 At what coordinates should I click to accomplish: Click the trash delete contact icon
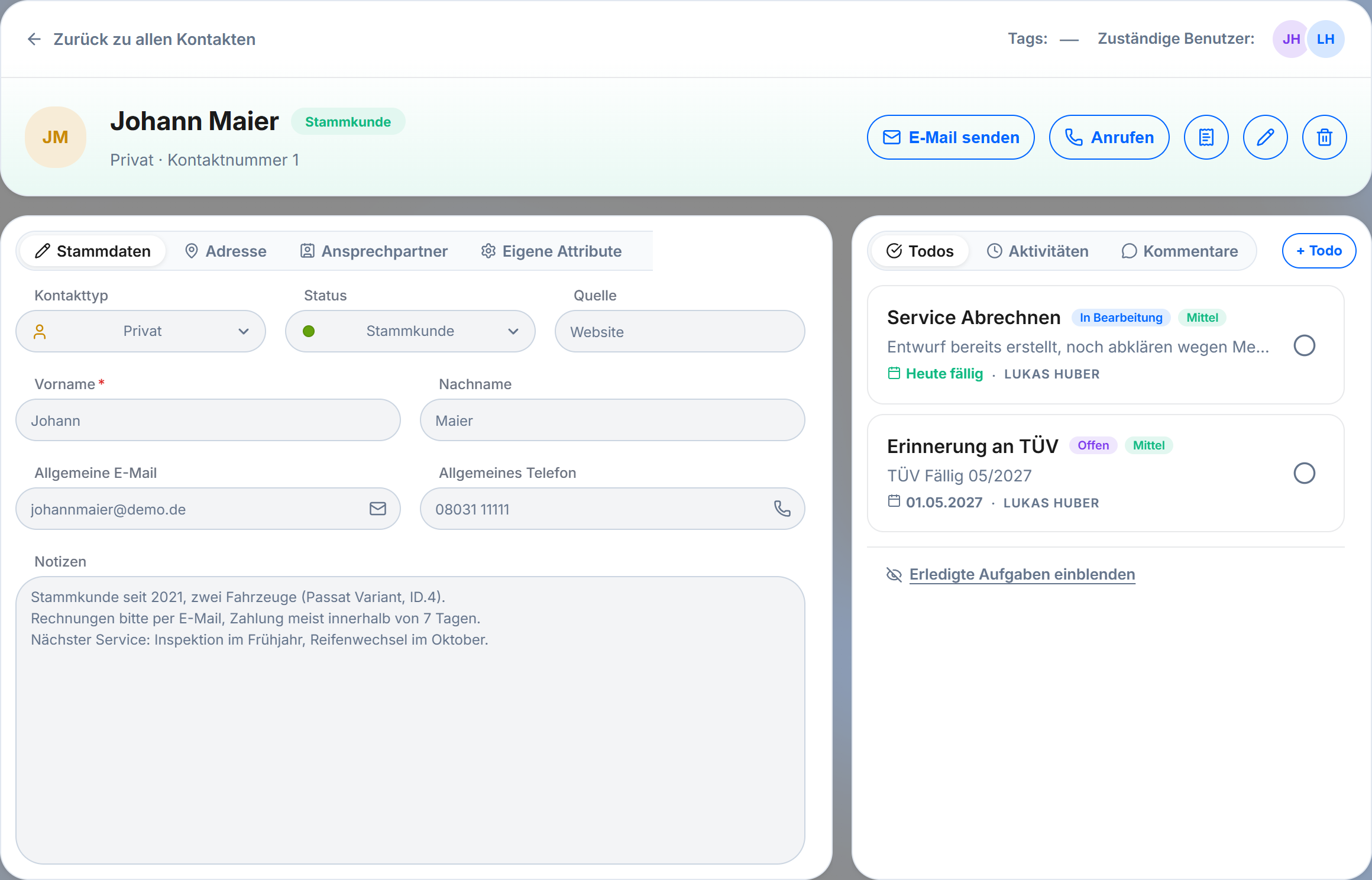coord(1324,137)
